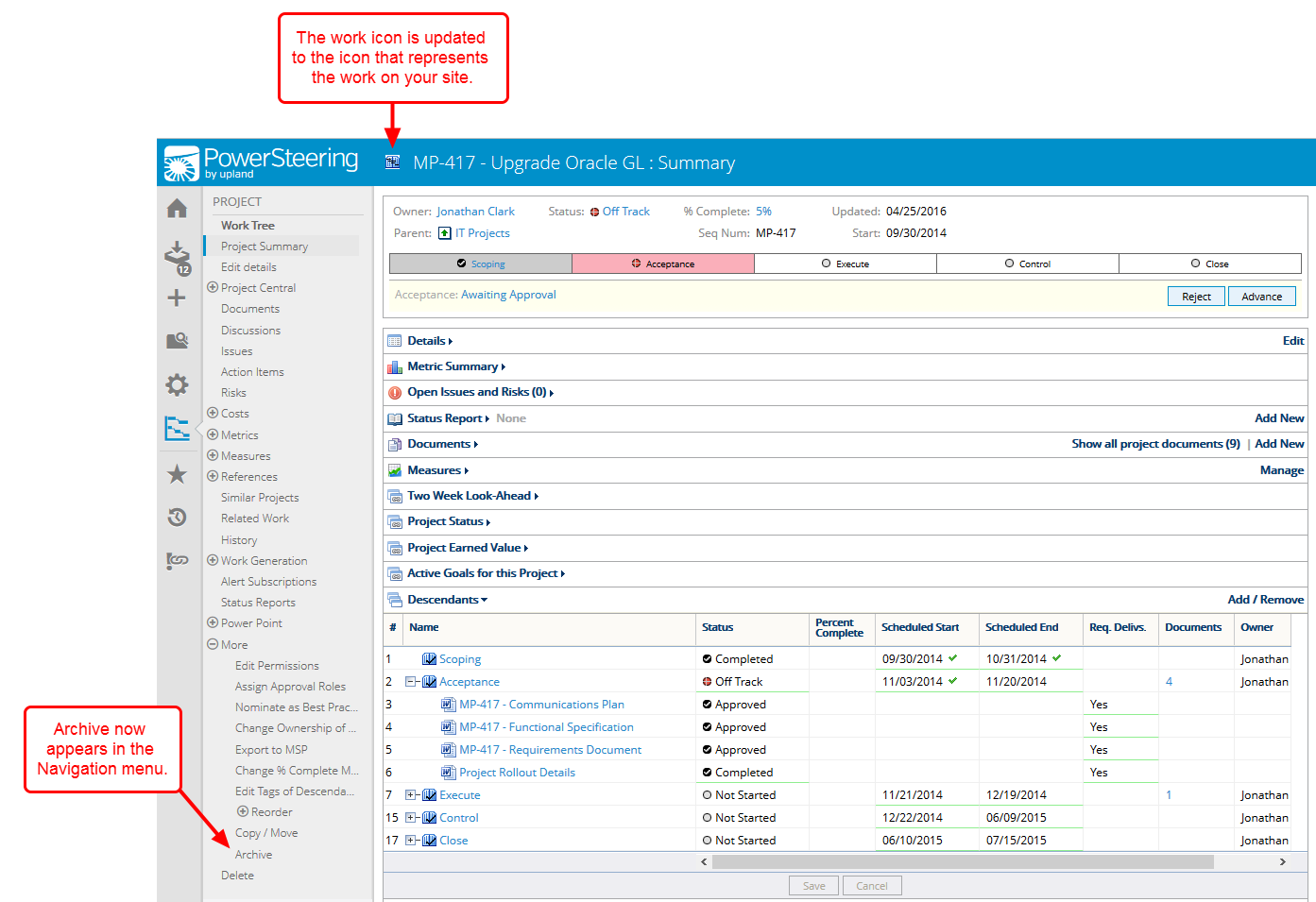Open the inbox icon with 12 badge

click(x=178, y=257)
